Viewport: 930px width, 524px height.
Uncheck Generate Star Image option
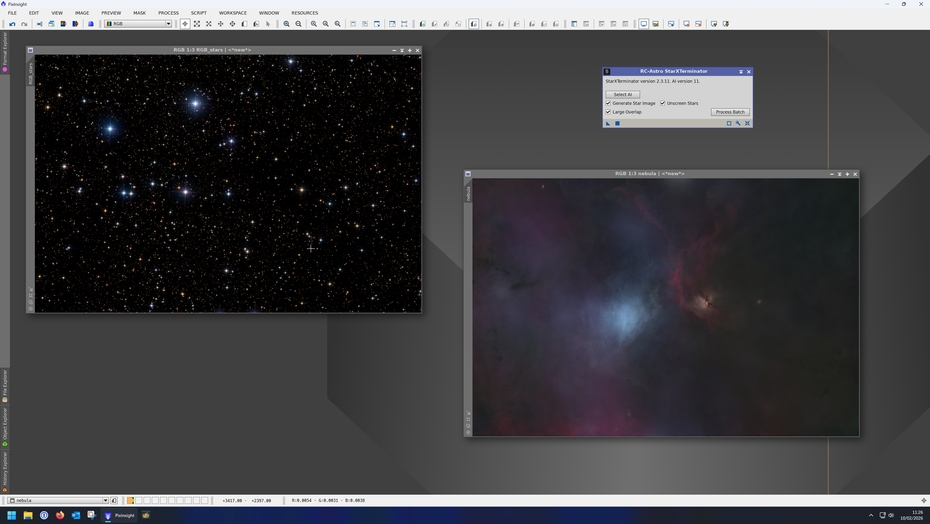pyautogui.click(x=608, y=103)
